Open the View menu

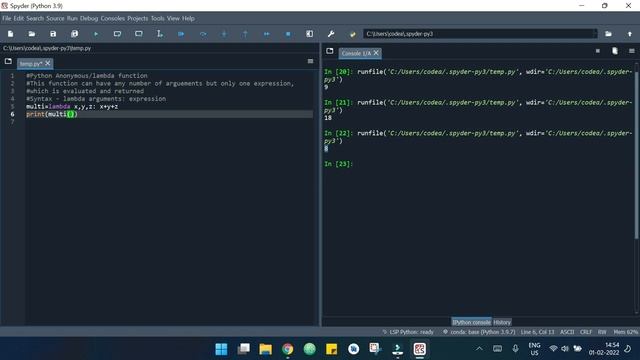coord(173,18)
